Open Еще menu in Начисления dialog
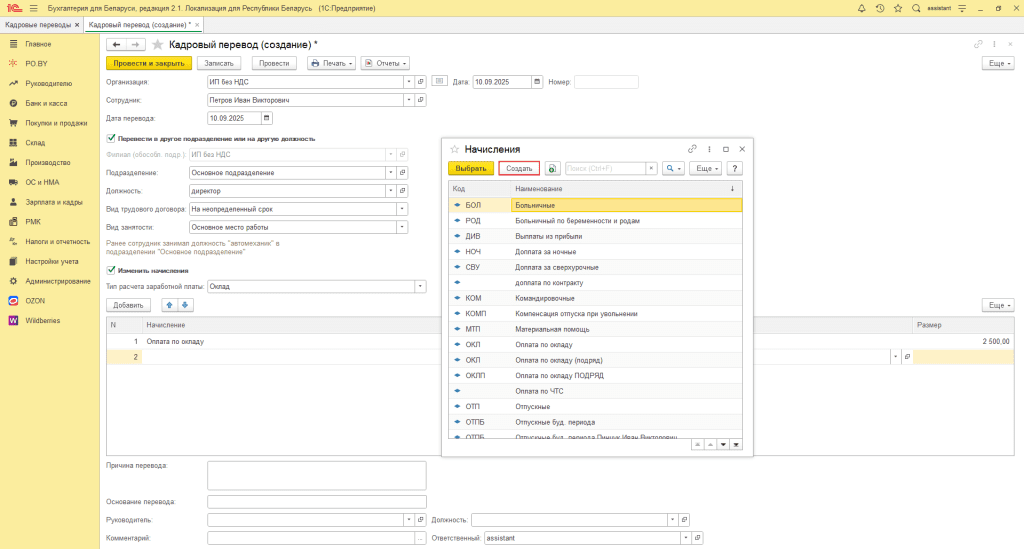This screenshot has width=1024, height=549. [x=705, y=168]
